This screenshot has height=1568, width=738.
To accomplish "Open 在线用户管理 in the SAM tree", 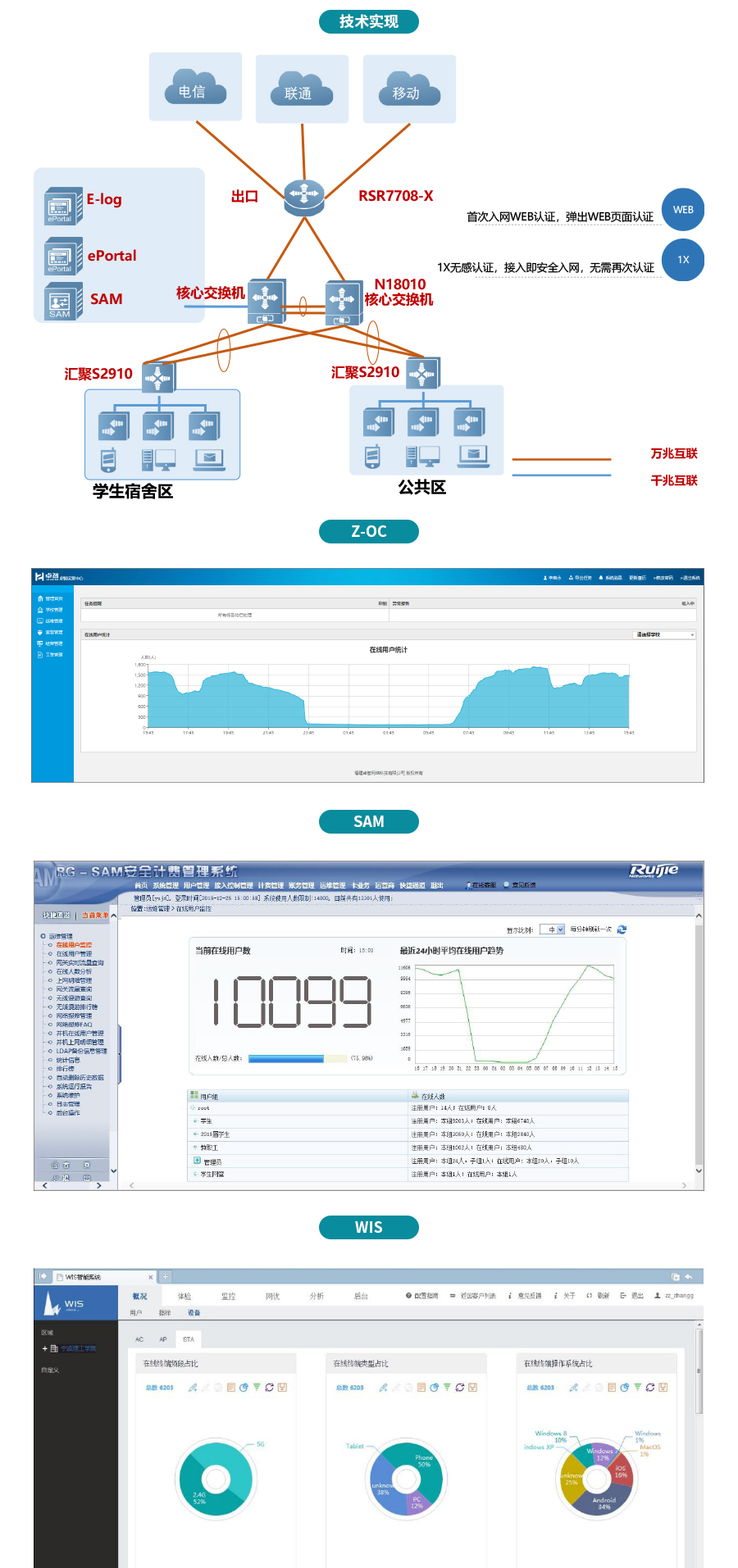I will point(74,954).
